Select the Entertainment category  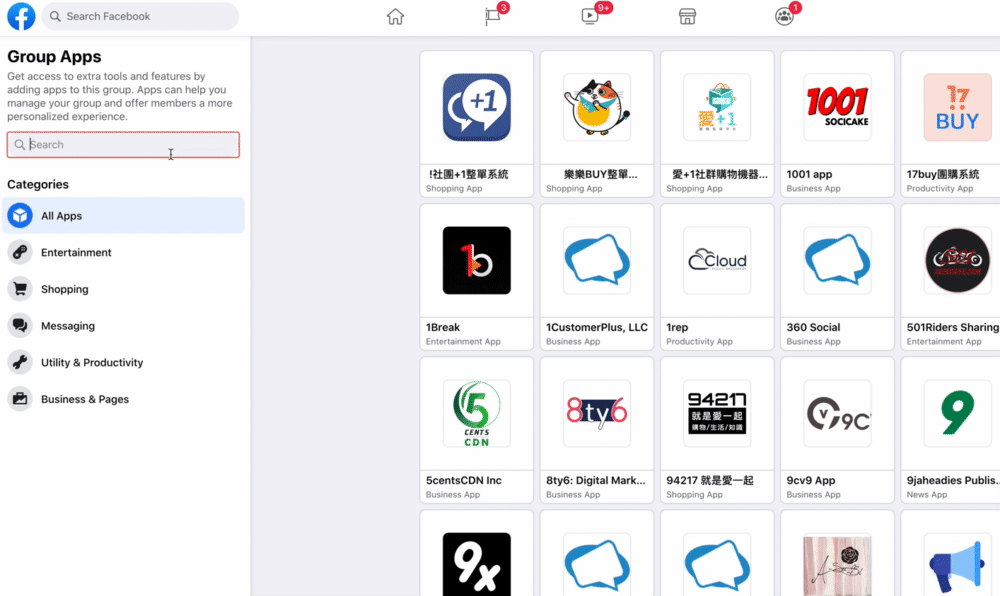(76, 253)
